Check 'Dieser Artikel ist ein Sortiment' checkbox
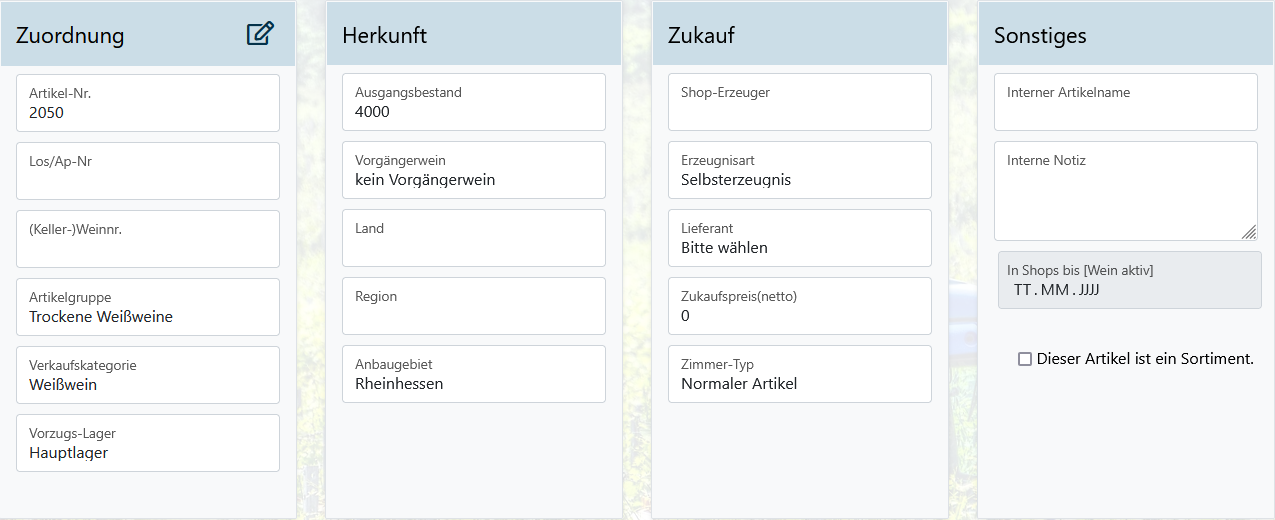1275x520 pixels. click(x=1025, y=359)
